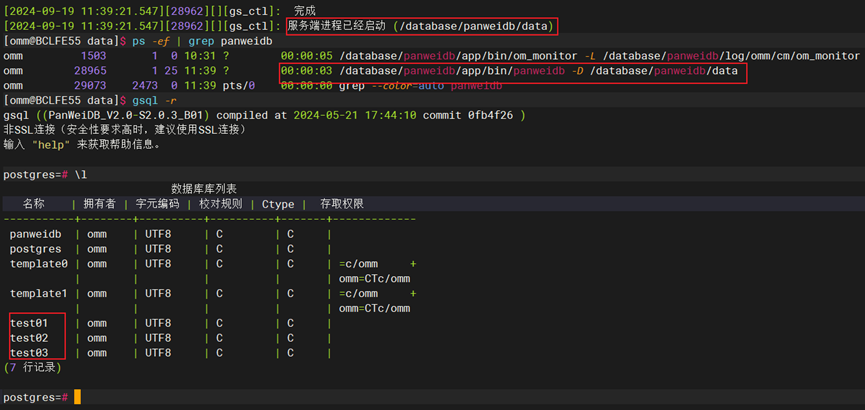This screenshot has height=410, width=865.
Task: Click the 'test03' database name
Action: (x=29, y=353)
